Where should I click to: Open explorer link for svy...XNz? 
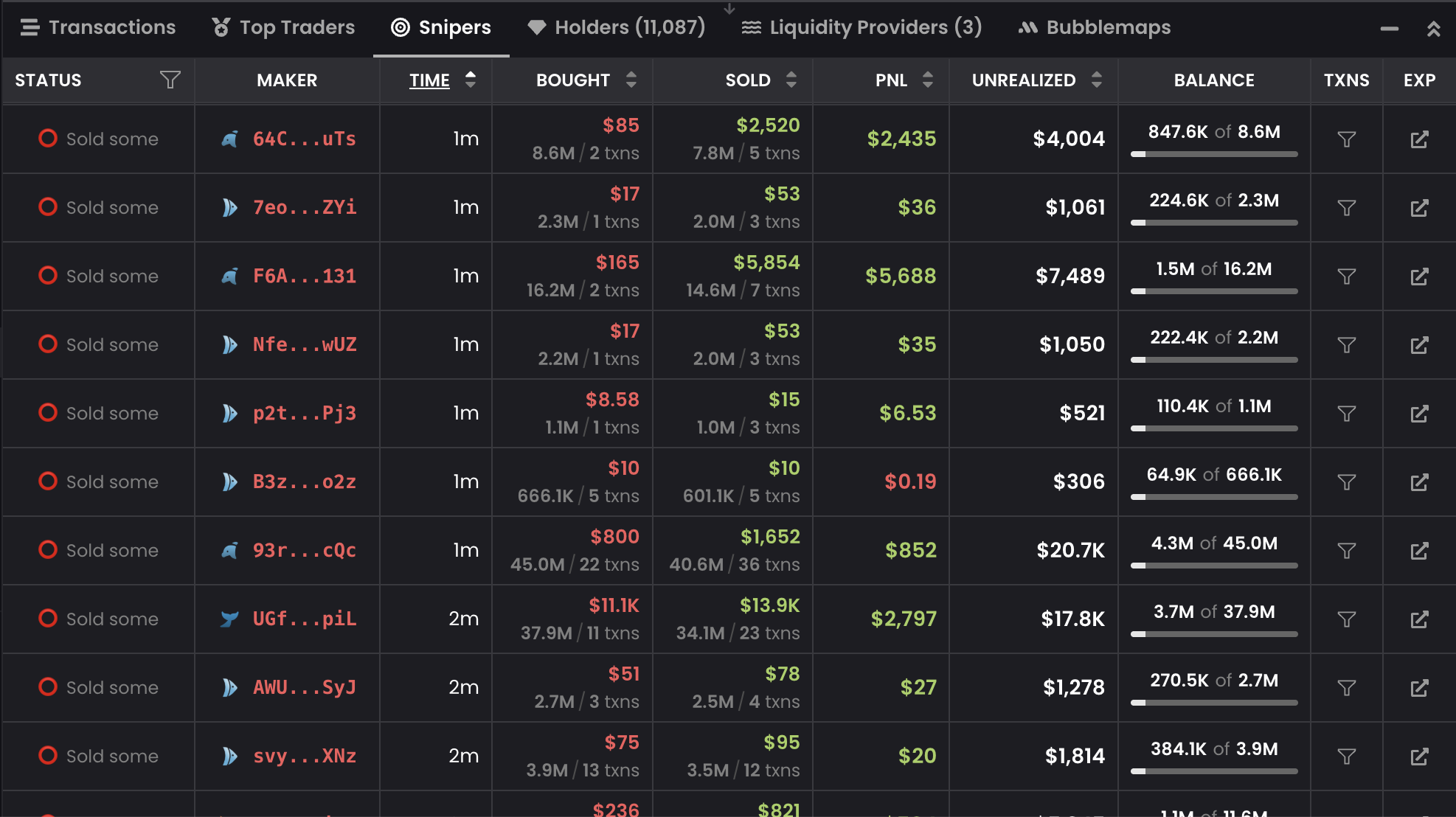pos(1419,757)
